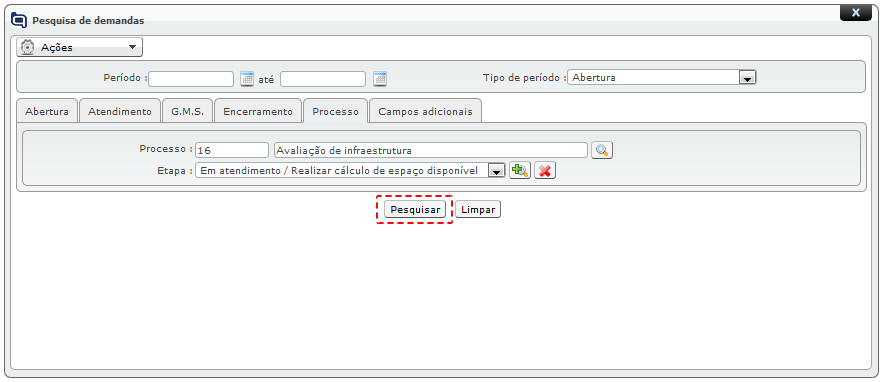This screenshot has width=883, height=382.
Task: Click the Pesquisar button
Action: click(x=415, y=209)
